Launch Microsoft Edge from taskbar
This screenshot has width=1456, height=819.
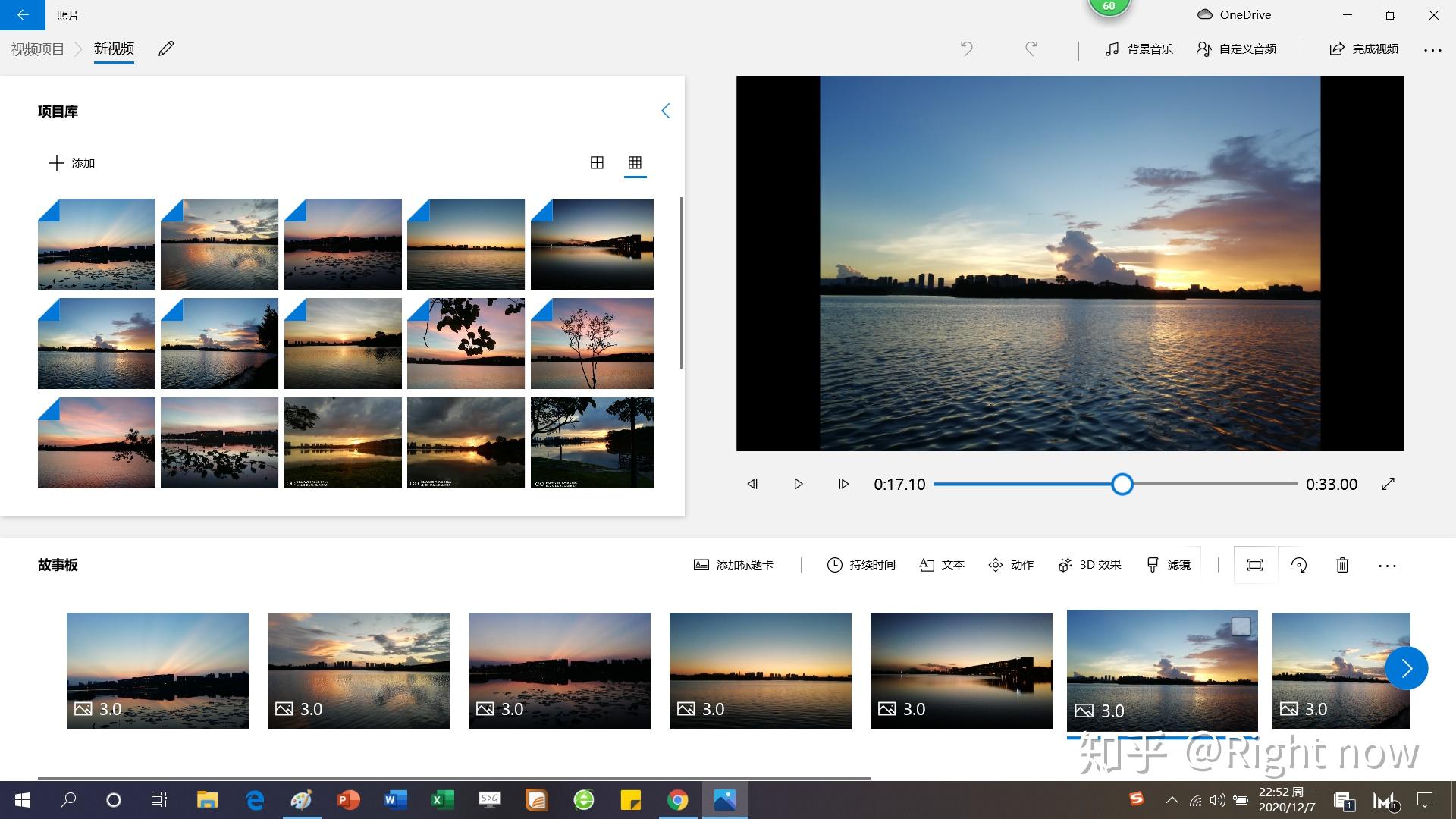coord(255,800)
